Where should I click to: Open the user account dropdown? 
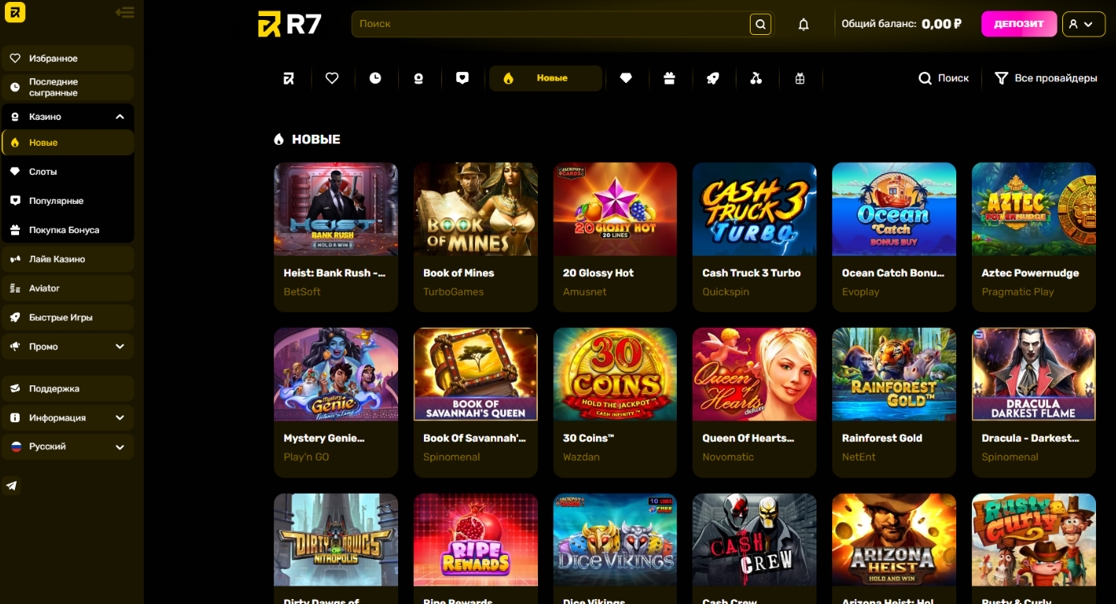coord(1083,24)
